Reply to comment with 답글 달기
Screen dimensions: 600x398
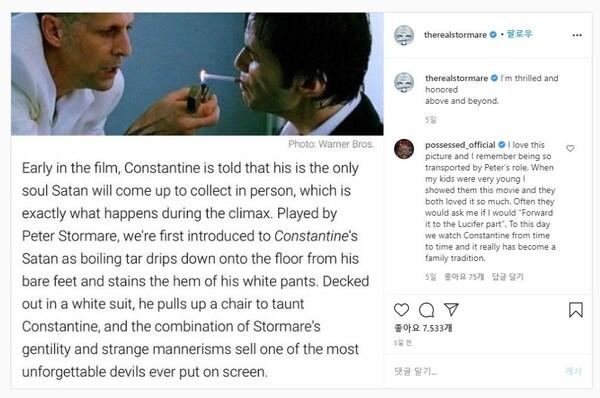click(x=507, y=277)
